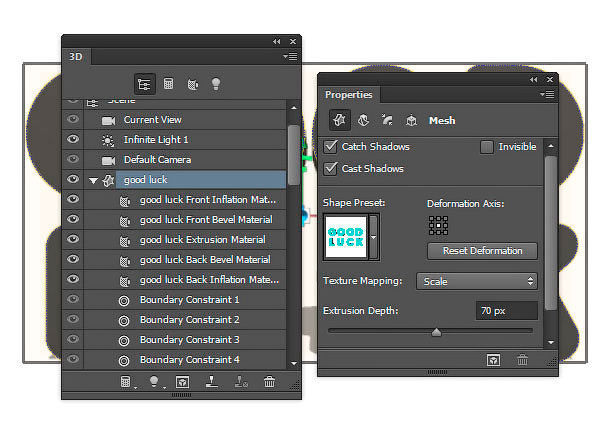Click the 3D panel vertical scrollbar thumb
Viewport: 600px width, 435px height.
pyautogui.click(x=293, y=155)
